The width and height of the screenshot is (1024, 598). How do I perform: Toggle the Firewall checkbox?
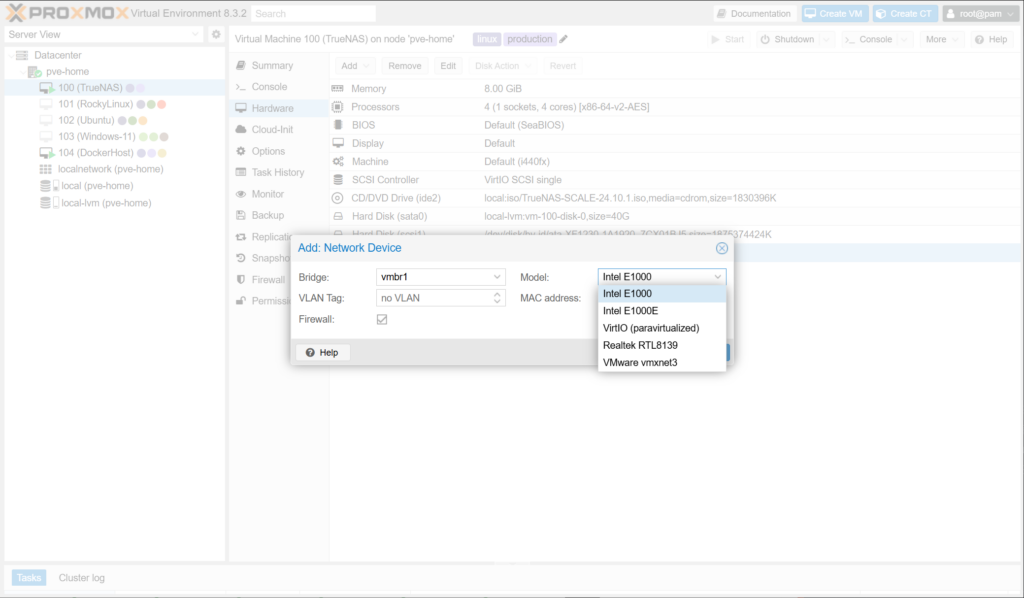[x=382, y=319]
